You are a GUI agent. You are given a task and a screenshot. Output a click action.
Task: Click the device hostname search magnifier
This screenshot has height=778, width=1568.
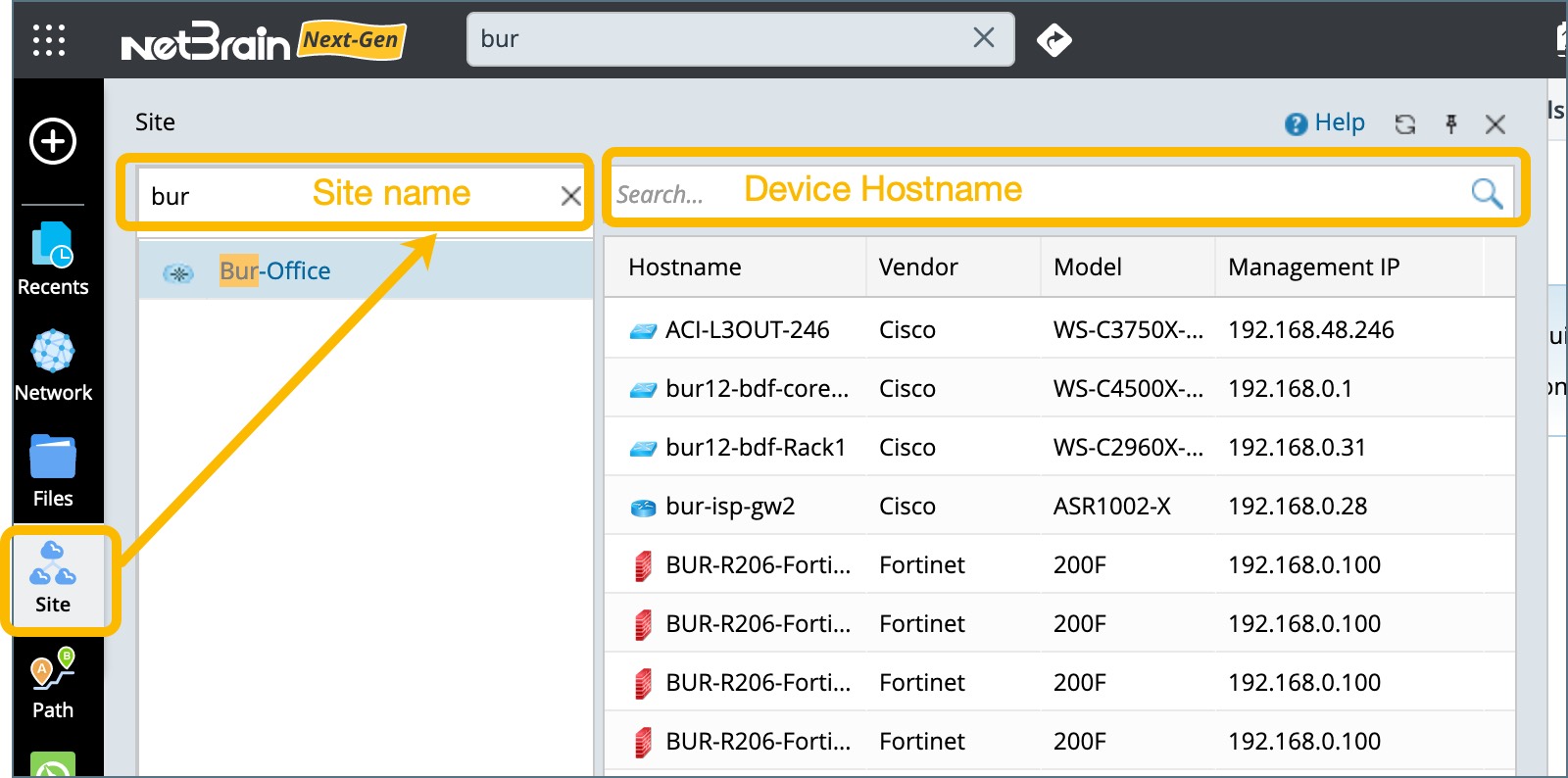(x=1486, y=194)
